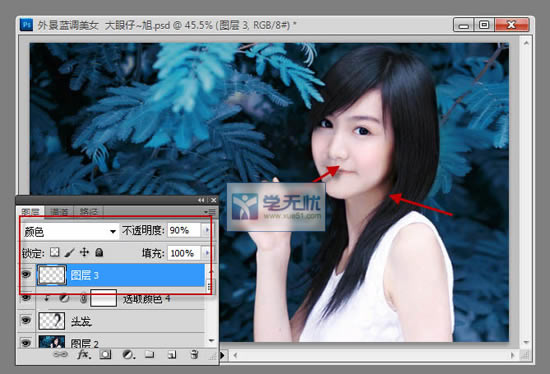550x374 pixels.
Task: Hide 图层 2 layer visibility
Action: [26, 342]
